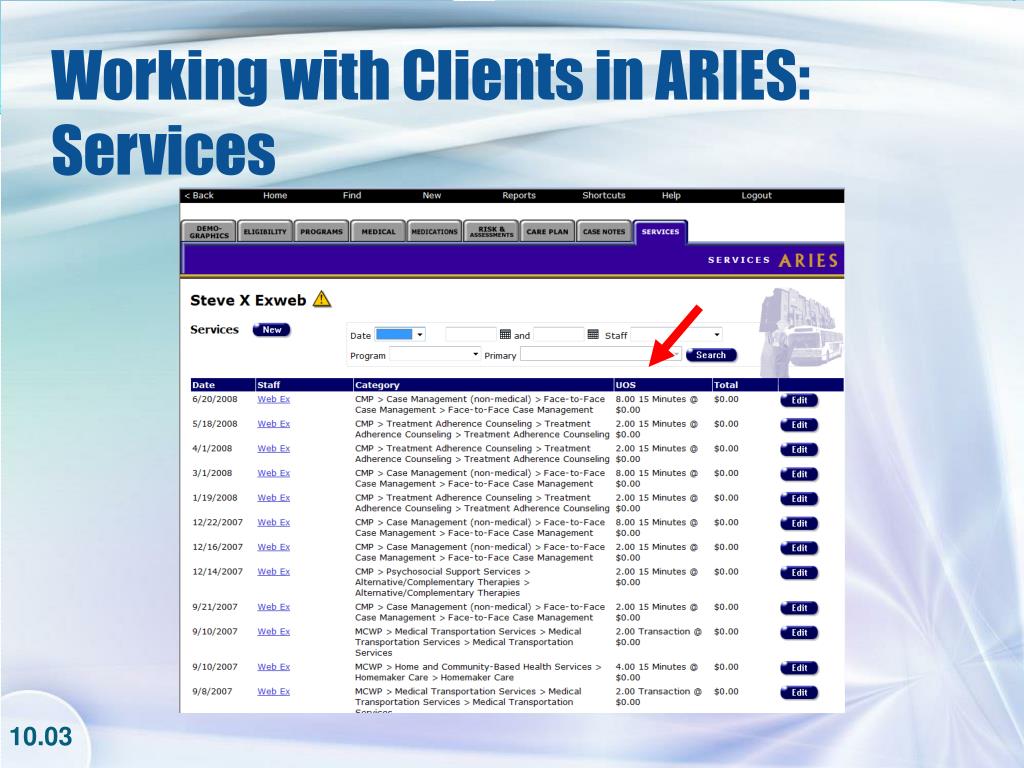Edit the 1/19/2008 service entry
Viewport: 1024px width, 768px height.
tap(799, 499)
